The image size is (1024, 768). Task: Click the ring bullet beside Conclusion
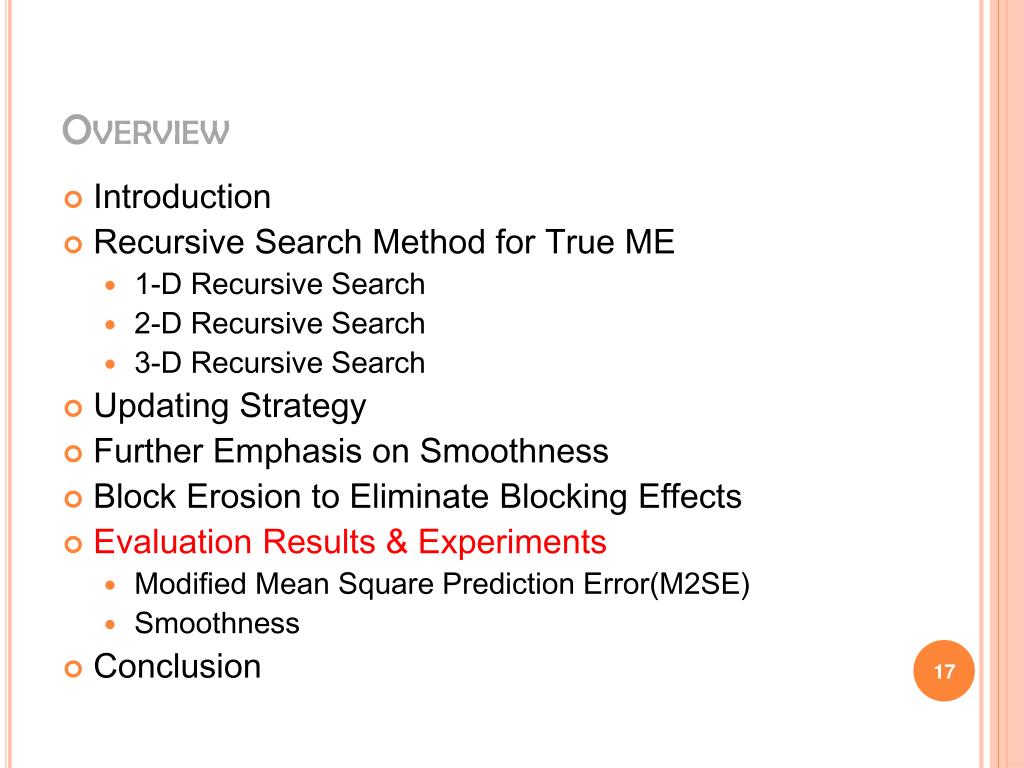pyautogui.click(x=73, y=669)
